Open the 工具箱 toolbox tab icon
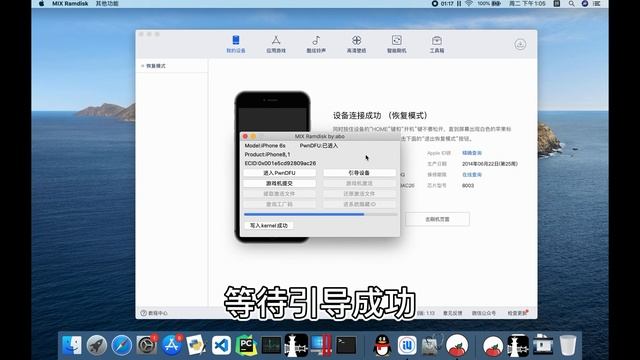This screenshot has width=640, height=360. (437, 44)
